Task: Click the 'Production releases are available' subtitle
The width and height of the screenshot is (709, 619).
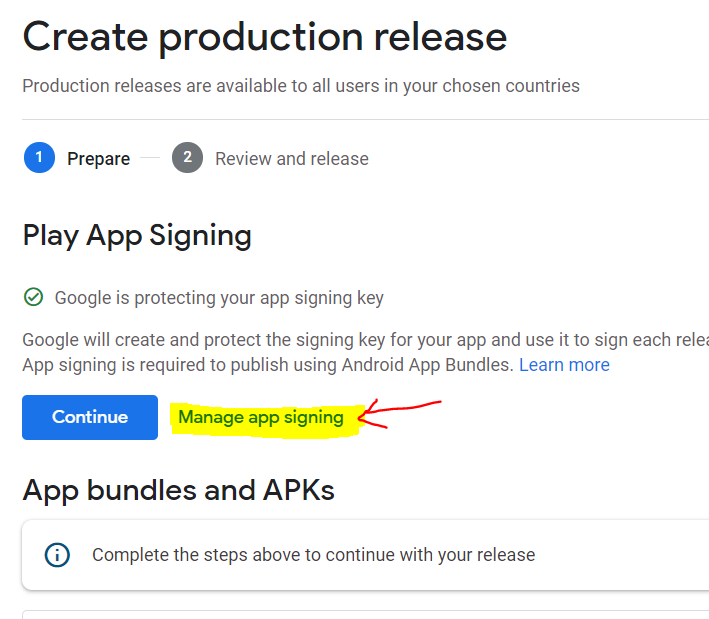Action: [300, 86]
